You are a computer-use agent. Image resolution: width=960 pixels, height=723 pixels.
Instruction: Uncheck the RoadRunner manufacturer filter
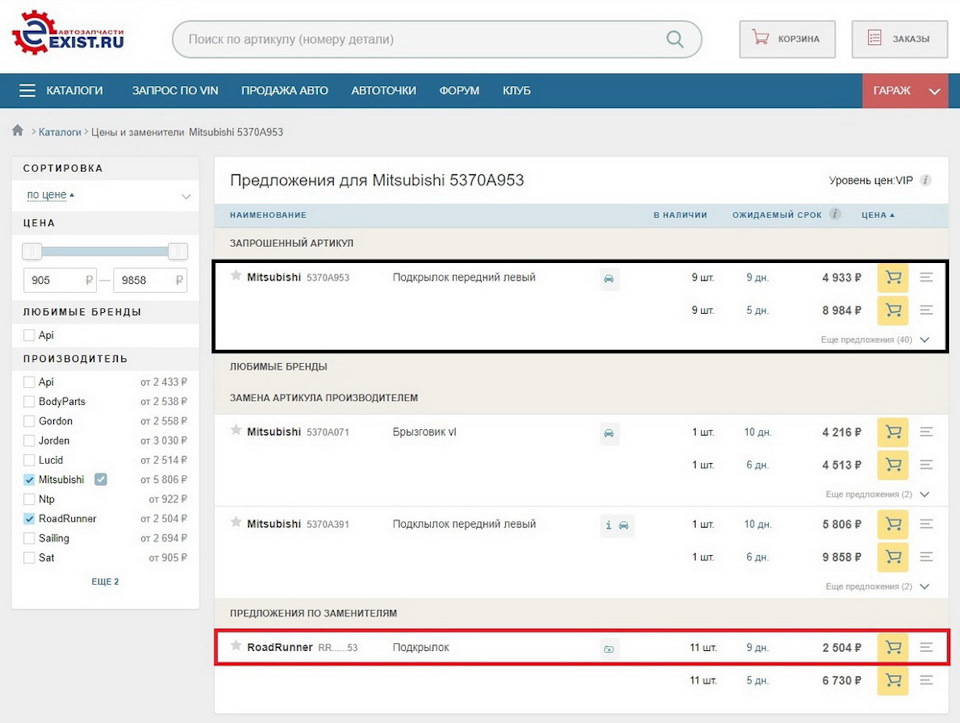tap(29, 519)
